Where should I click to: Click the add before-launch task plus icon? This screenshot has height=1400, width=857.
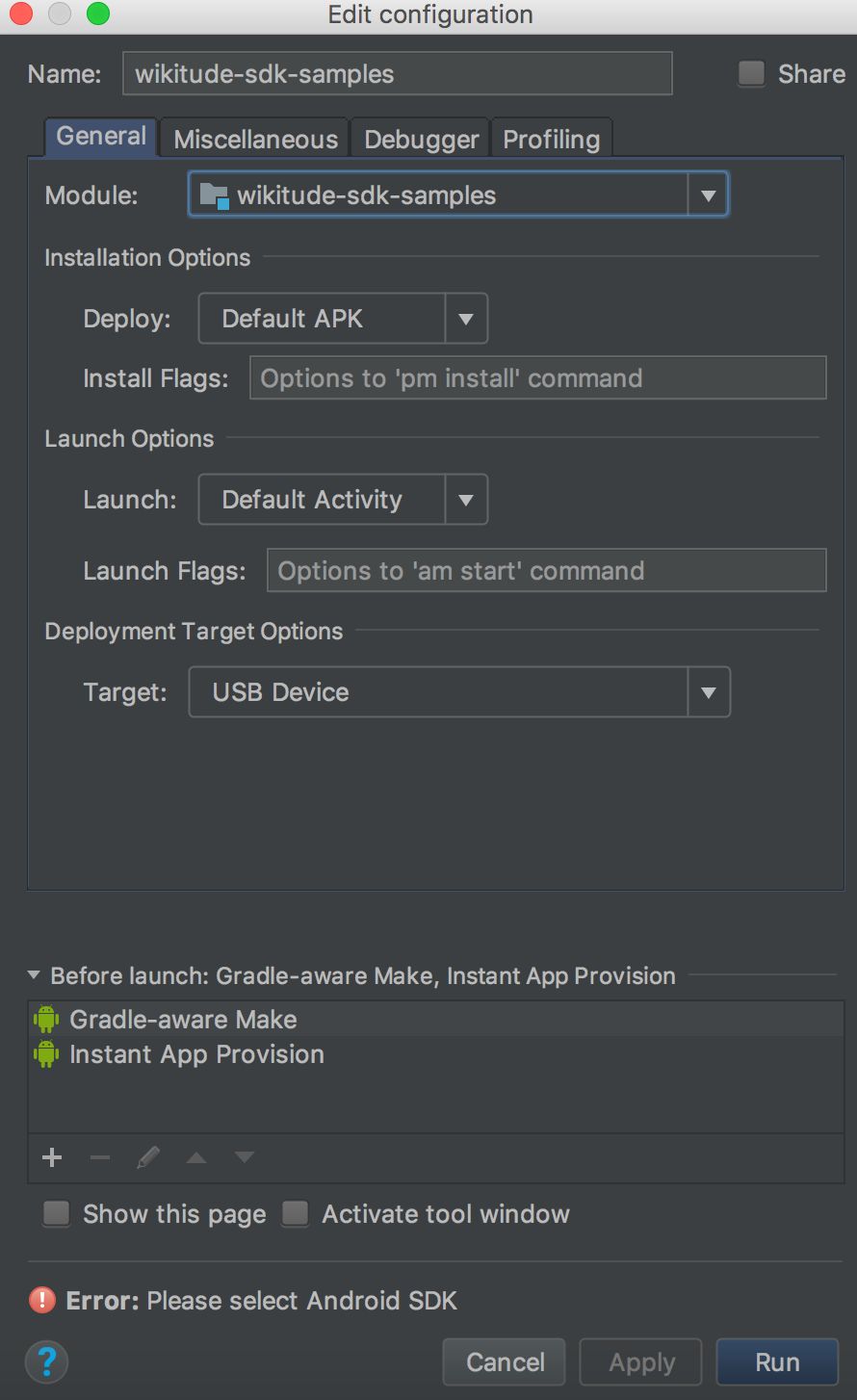[x=52, y=1157]
